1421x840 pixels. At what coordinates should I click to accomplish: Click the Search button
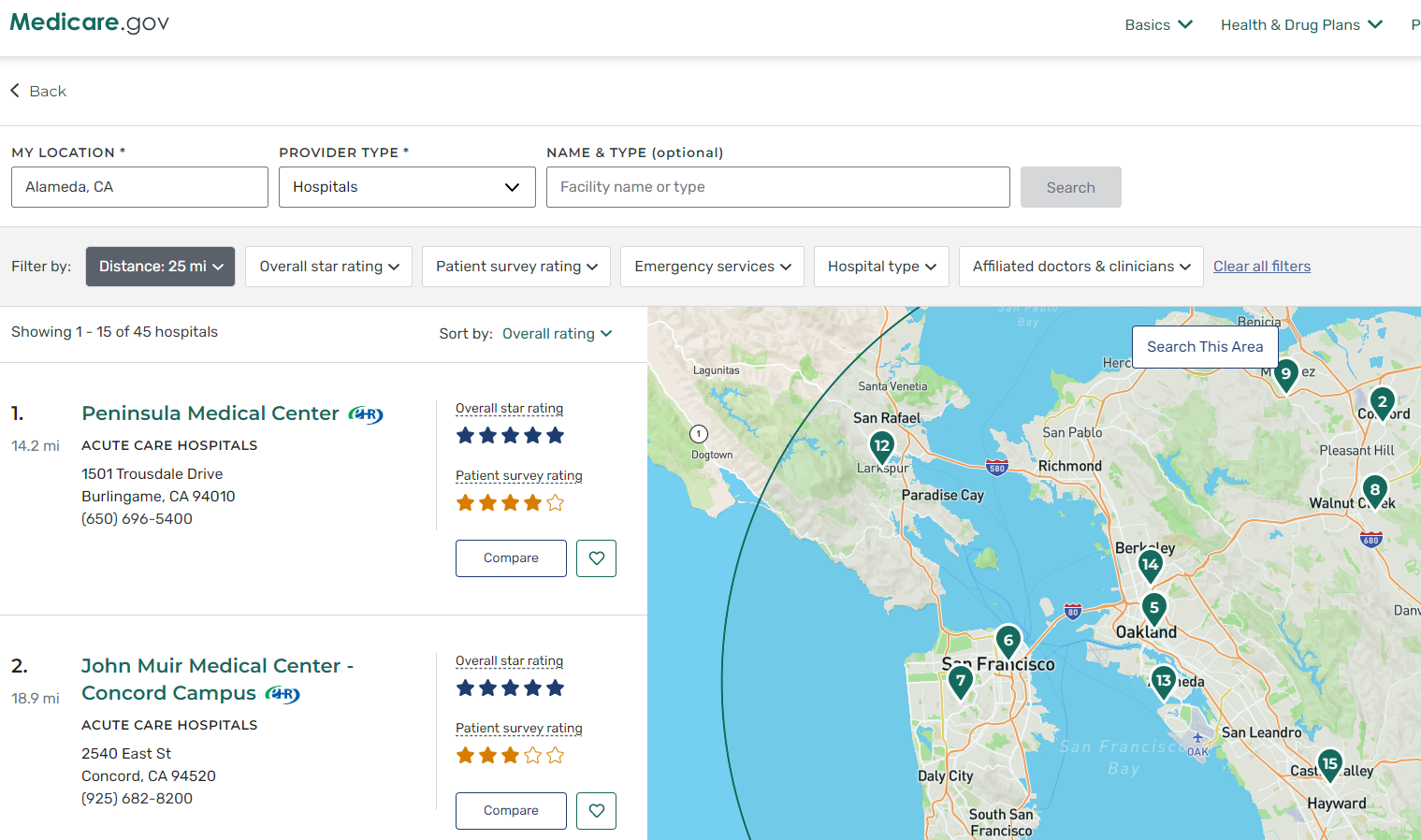tap(1070, 187)
